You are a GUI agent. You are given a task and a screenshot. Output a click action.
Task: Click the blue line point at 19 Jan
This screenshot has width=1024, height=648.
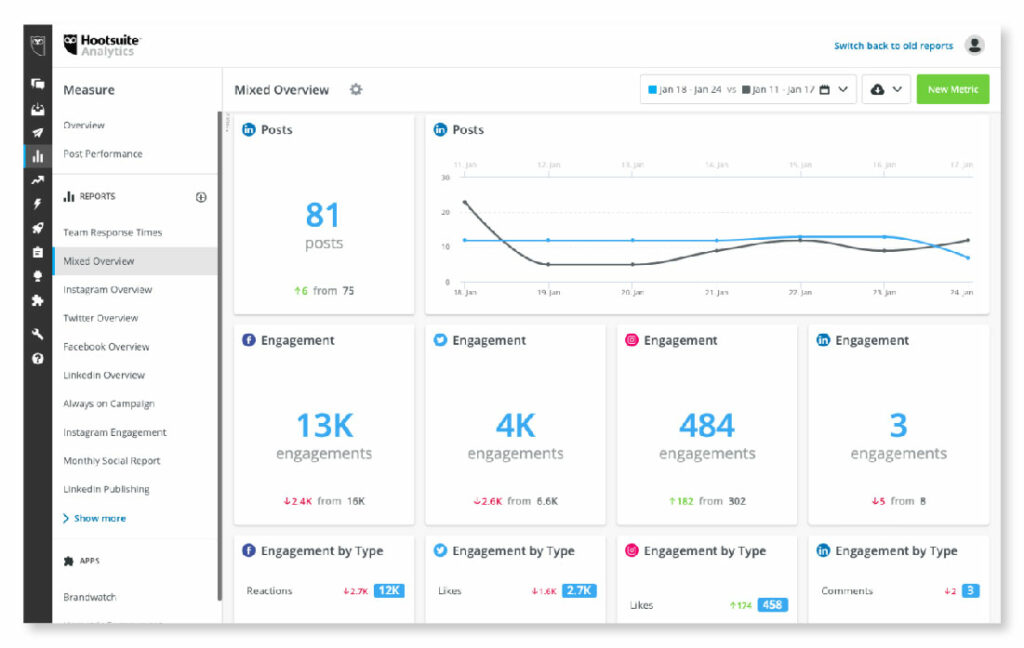[x=548, y=240]
